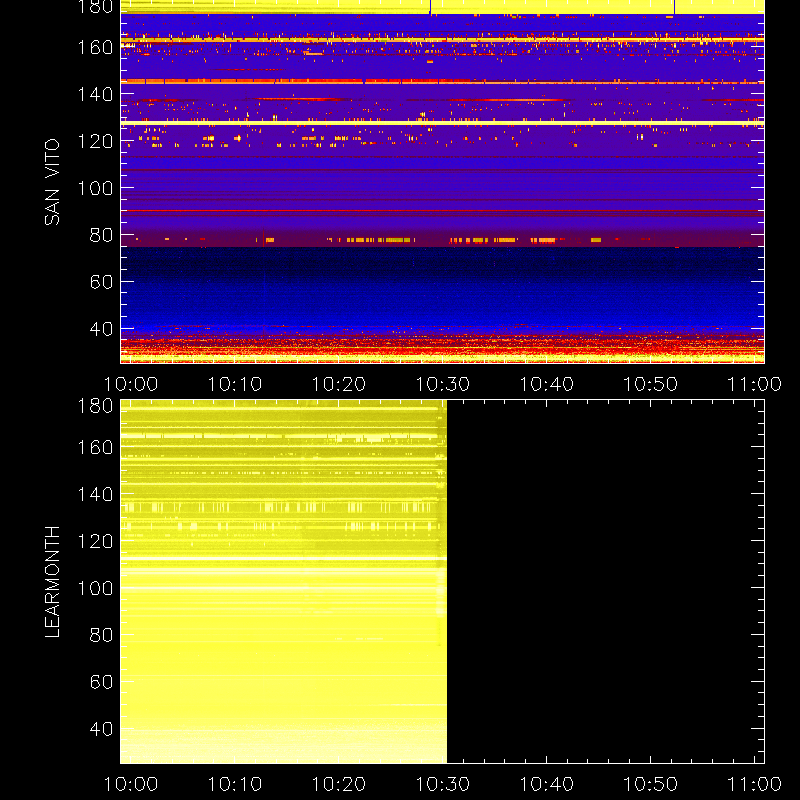Select the 120 tick label on Learmonth axis
This screenshot has height=800, width=800.
coord(95,541)
